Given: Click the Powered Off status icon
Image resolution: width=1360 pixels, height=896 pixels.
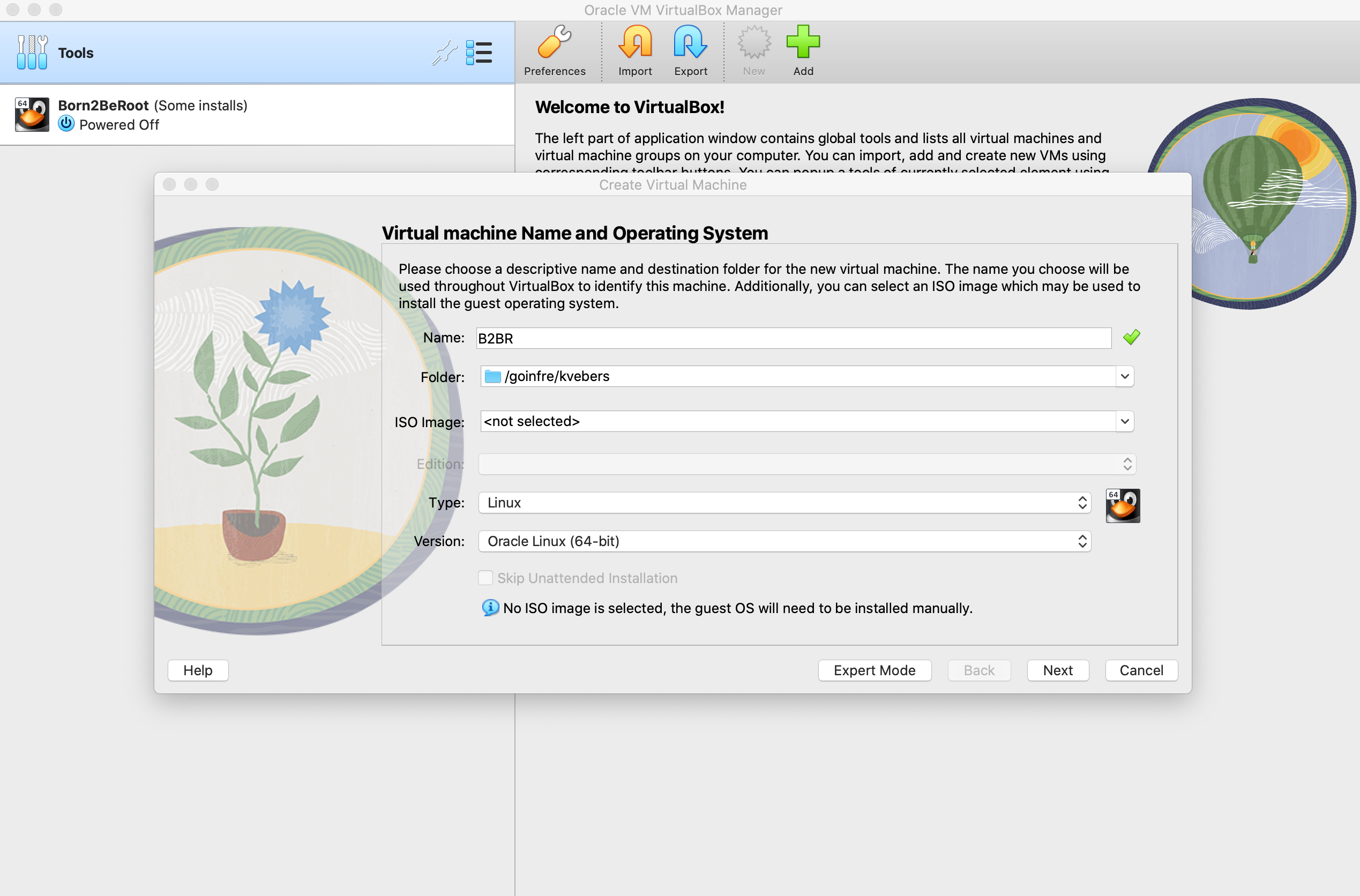Looking at the screenshot, I should coord(66,124).
